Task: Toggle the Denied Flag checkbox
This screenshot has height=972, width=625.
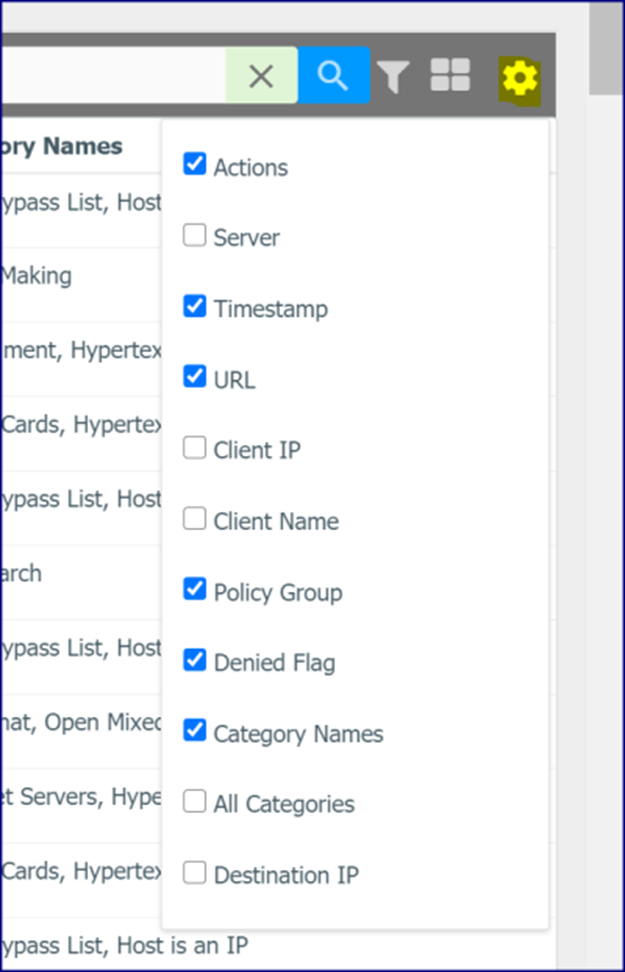Action: click(x=195, y=660)
